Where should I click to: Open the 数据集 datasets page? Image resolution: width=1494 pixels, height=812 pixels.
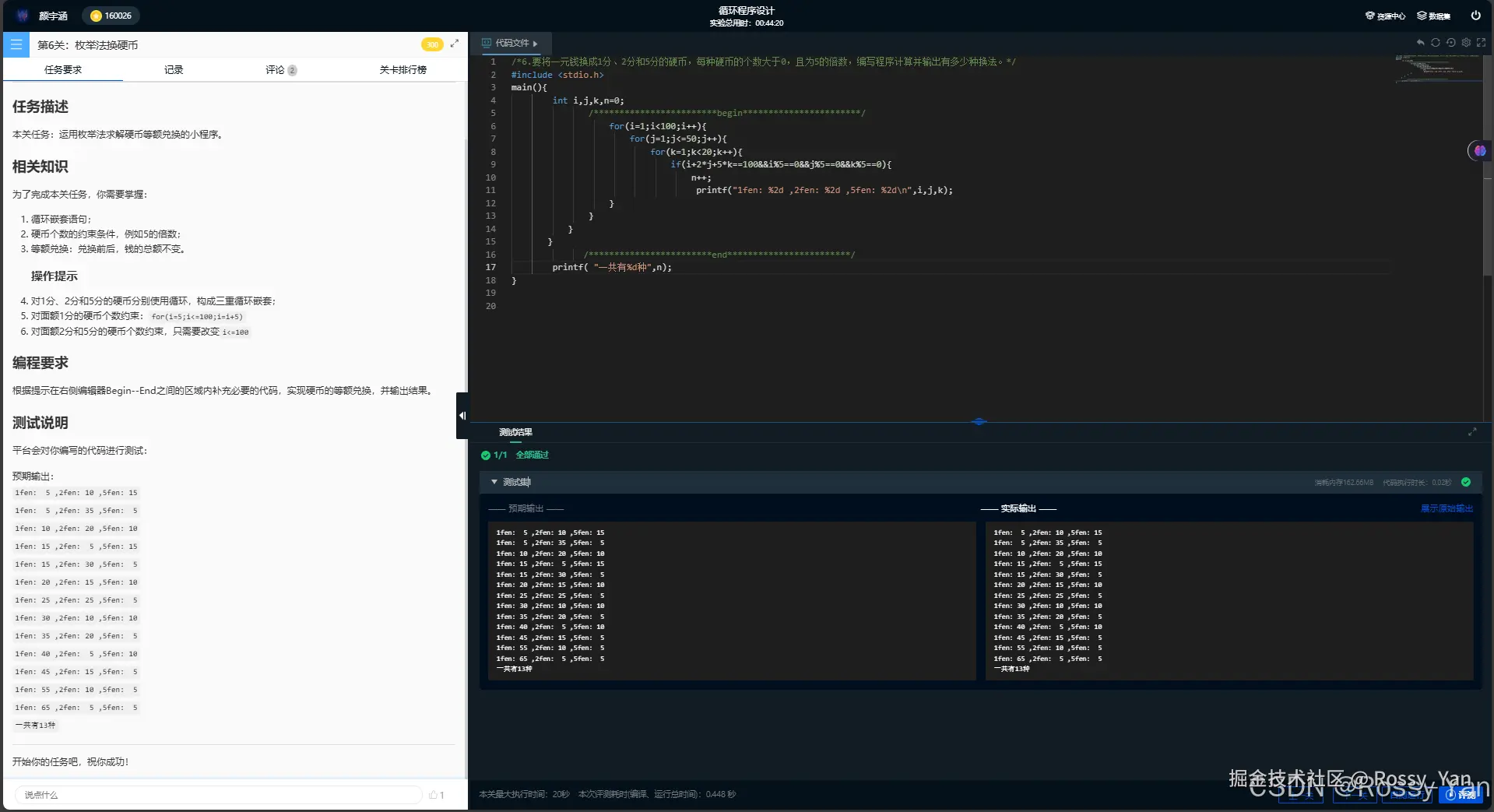(1433, 16)
